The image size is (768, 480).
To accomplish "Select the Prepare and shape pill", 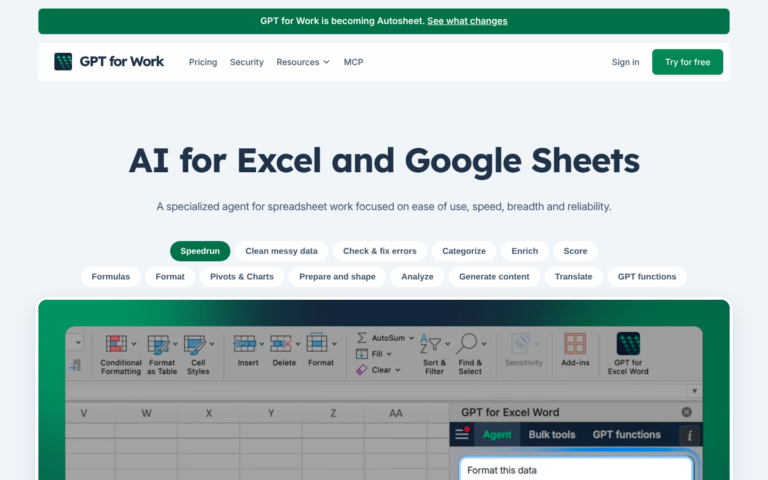I will (337, 276).
